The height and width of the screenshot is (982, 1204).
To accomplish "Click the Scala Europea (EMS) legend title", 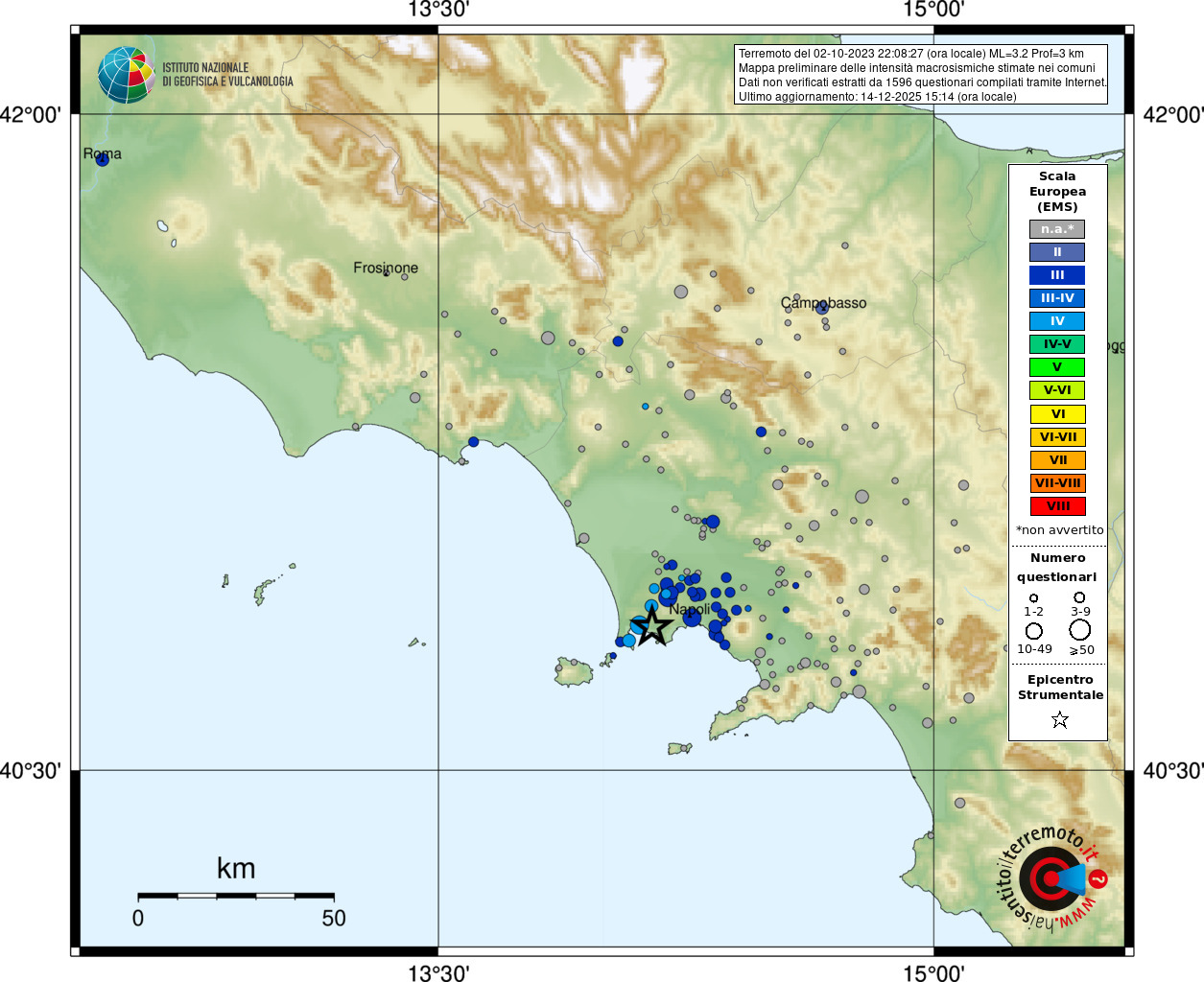I will tap(1057, 192).
